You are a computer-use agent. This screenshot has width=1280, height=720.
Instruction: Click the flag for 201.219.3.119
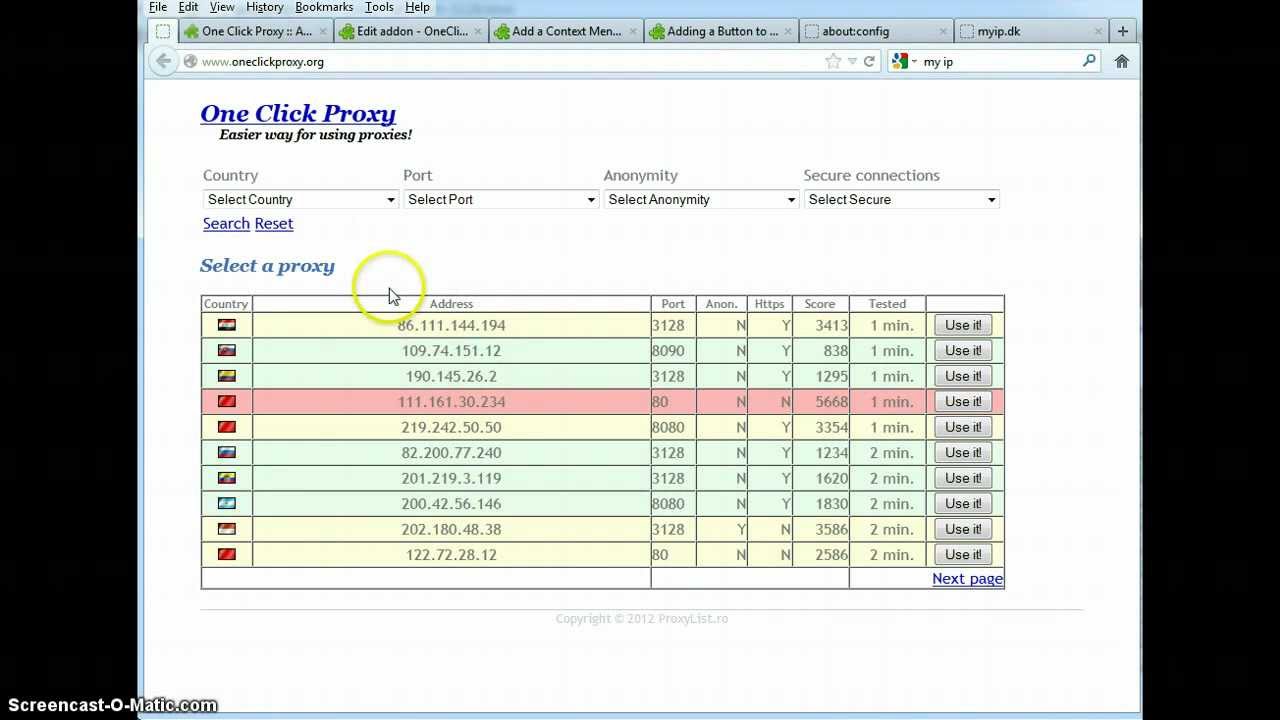tap(227, 478)
